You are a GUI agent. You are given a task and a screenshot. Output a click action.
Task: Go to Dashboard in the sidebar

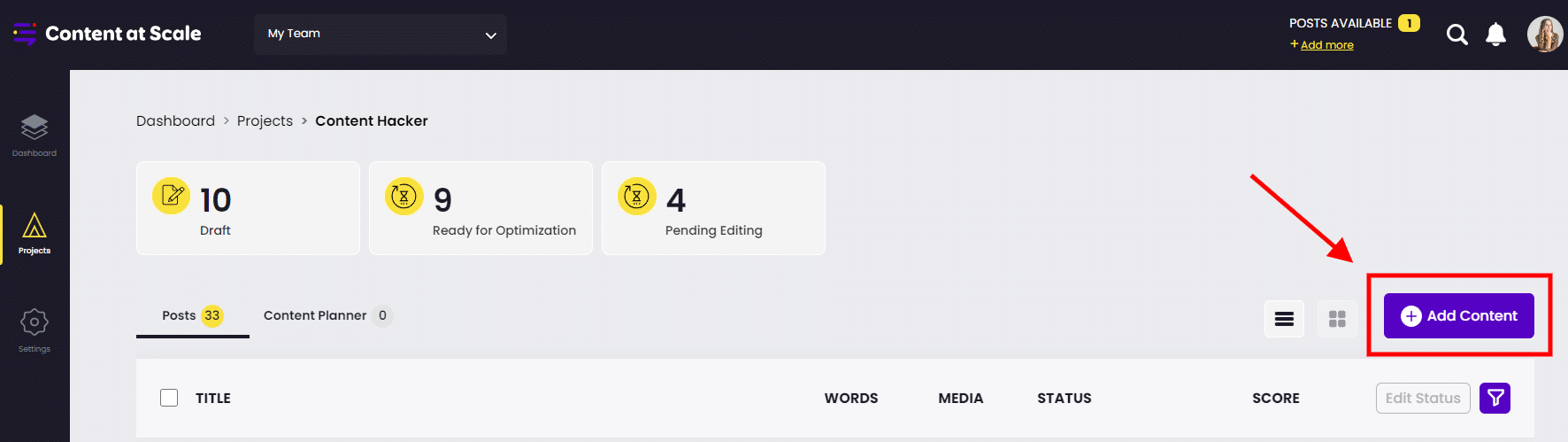(x=35, y=136)
